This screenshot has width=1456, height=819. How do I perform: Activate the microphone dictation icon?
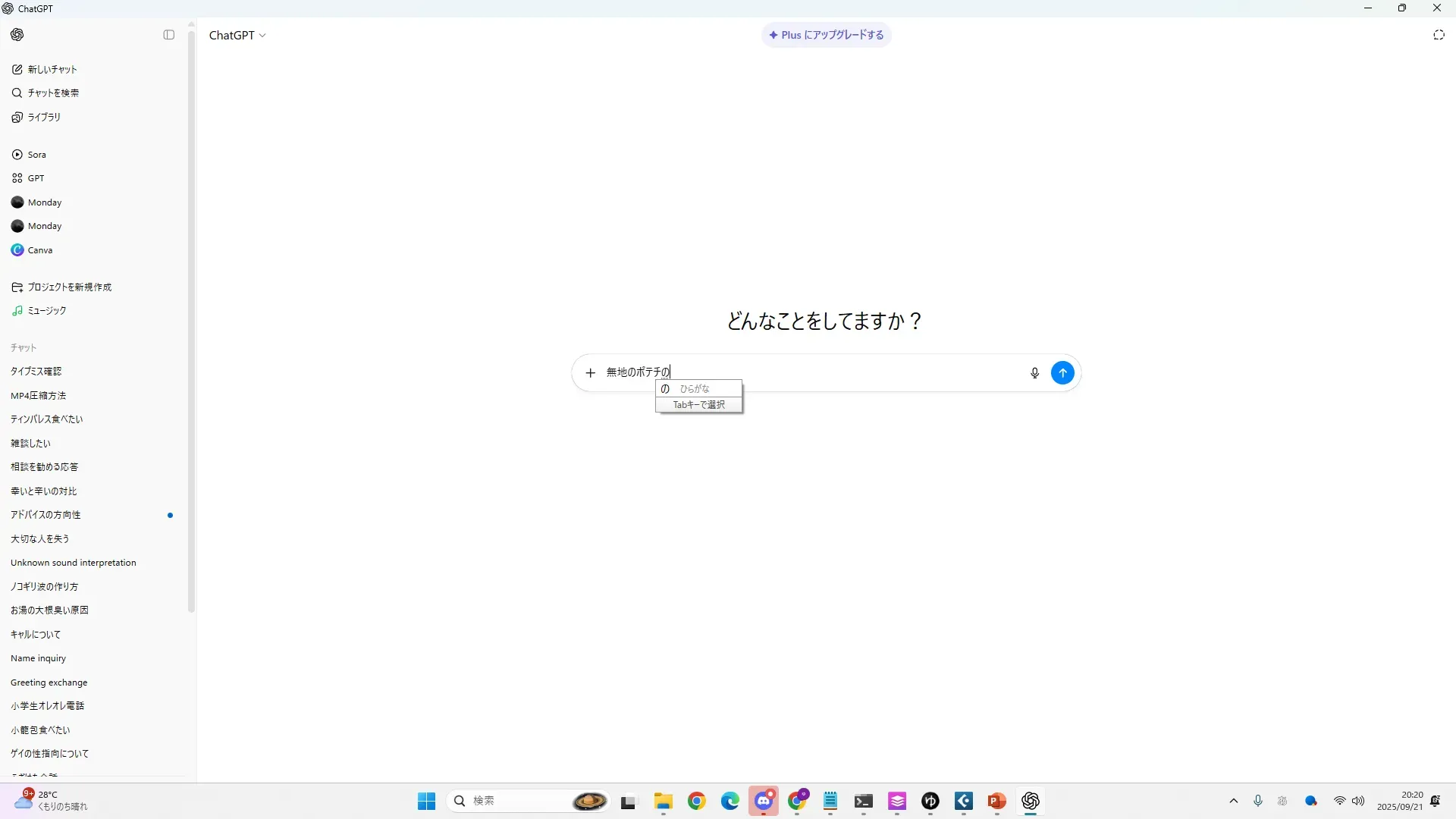click(1034, 373)
